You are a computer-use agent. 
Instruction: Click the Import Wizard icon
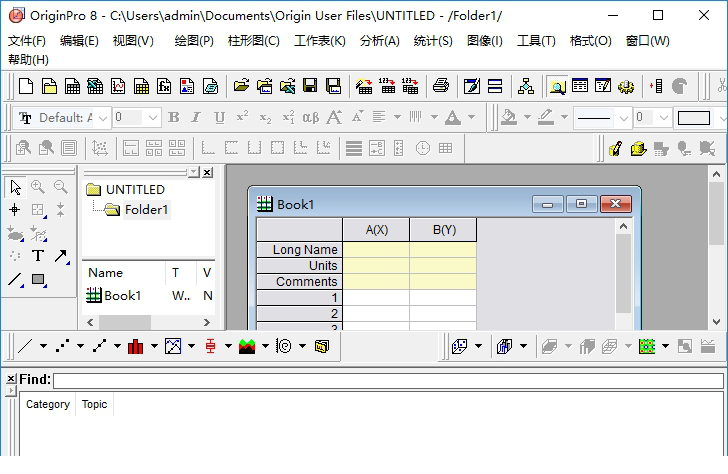click(364, 86)
